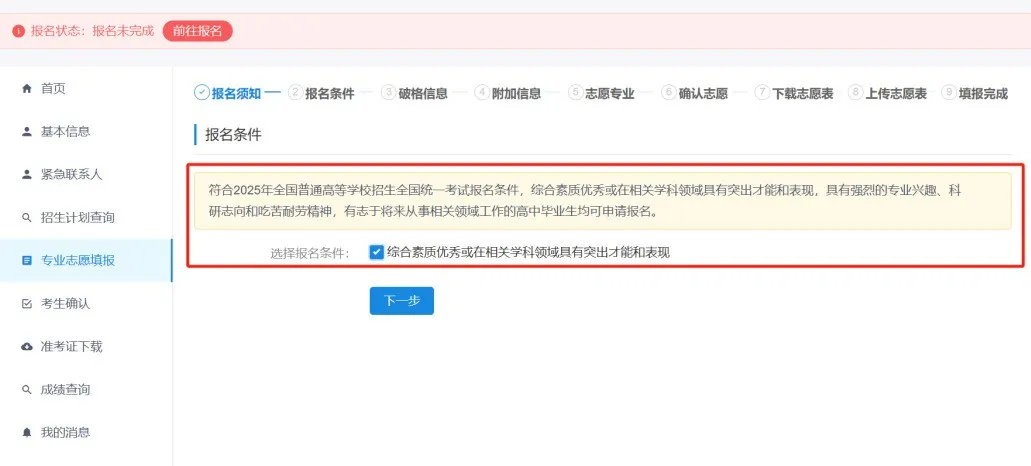Open 首页 in the sidebar
This screenshot has width=1031, height=466.
86,89
